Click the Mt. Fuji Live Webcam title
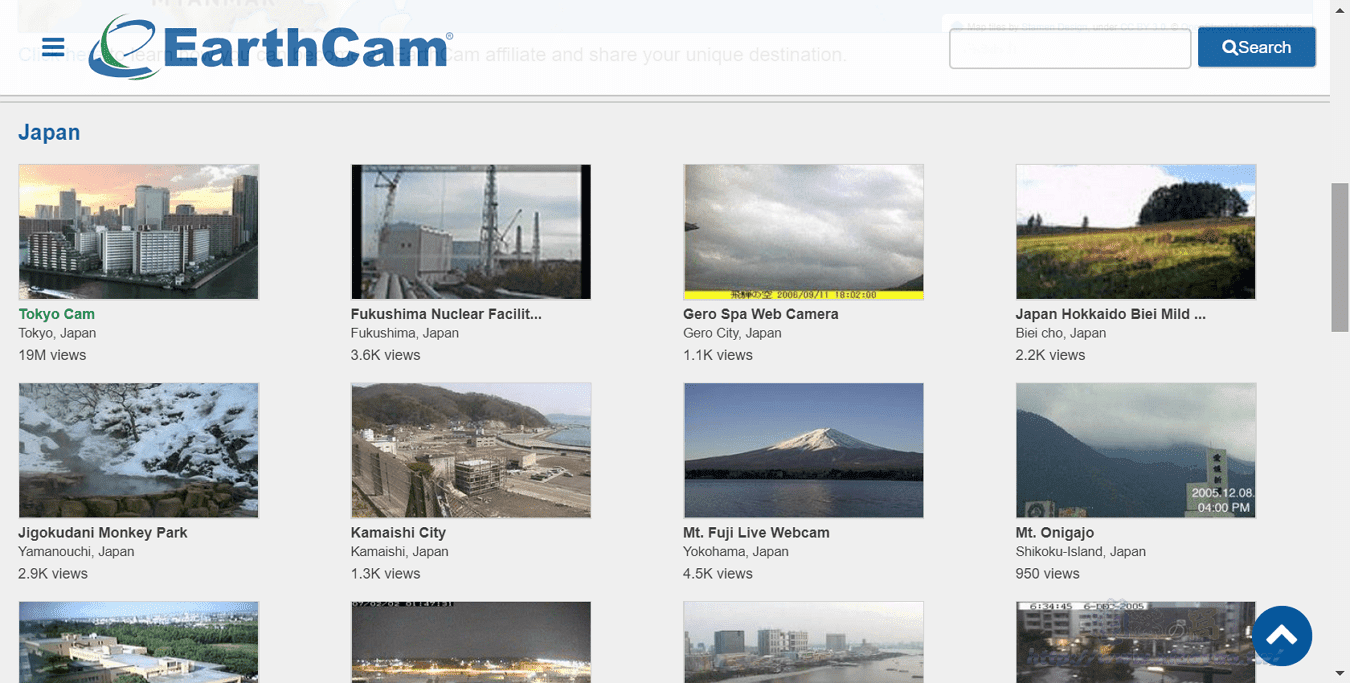This screenshot has height=683, width=1350. (756, 532)
